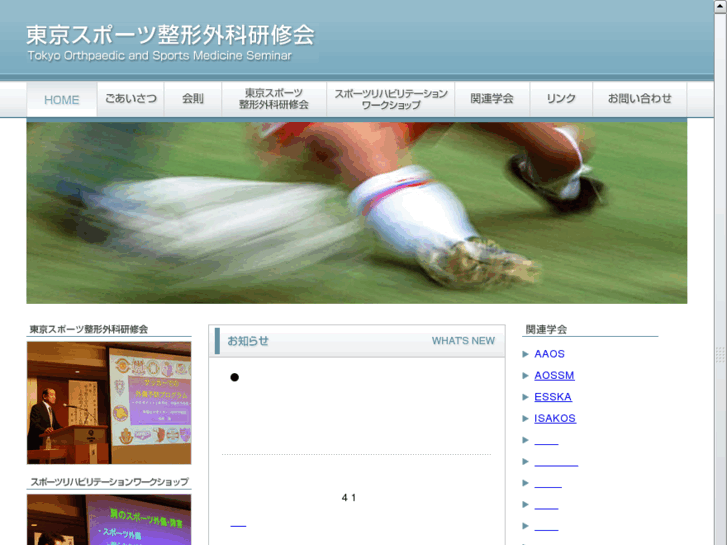This screenshot has width=727, height=545.
Task: Click the black bullet in the news box
Action: [x=235, y=378]
